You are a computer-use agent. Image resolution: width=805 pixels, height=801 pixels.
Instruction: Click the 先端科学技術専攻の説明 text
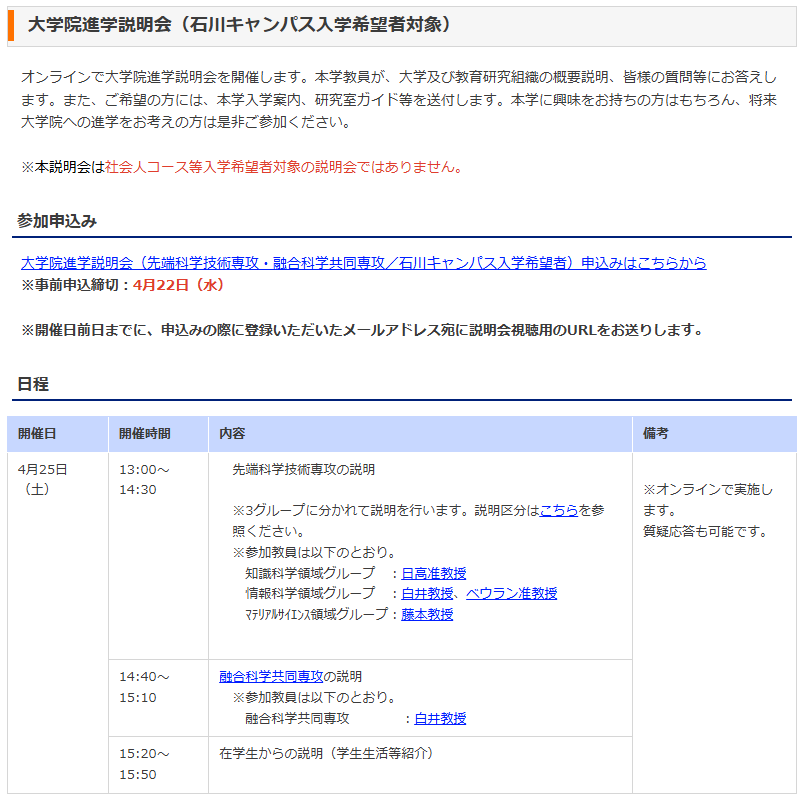pos(303,469)
